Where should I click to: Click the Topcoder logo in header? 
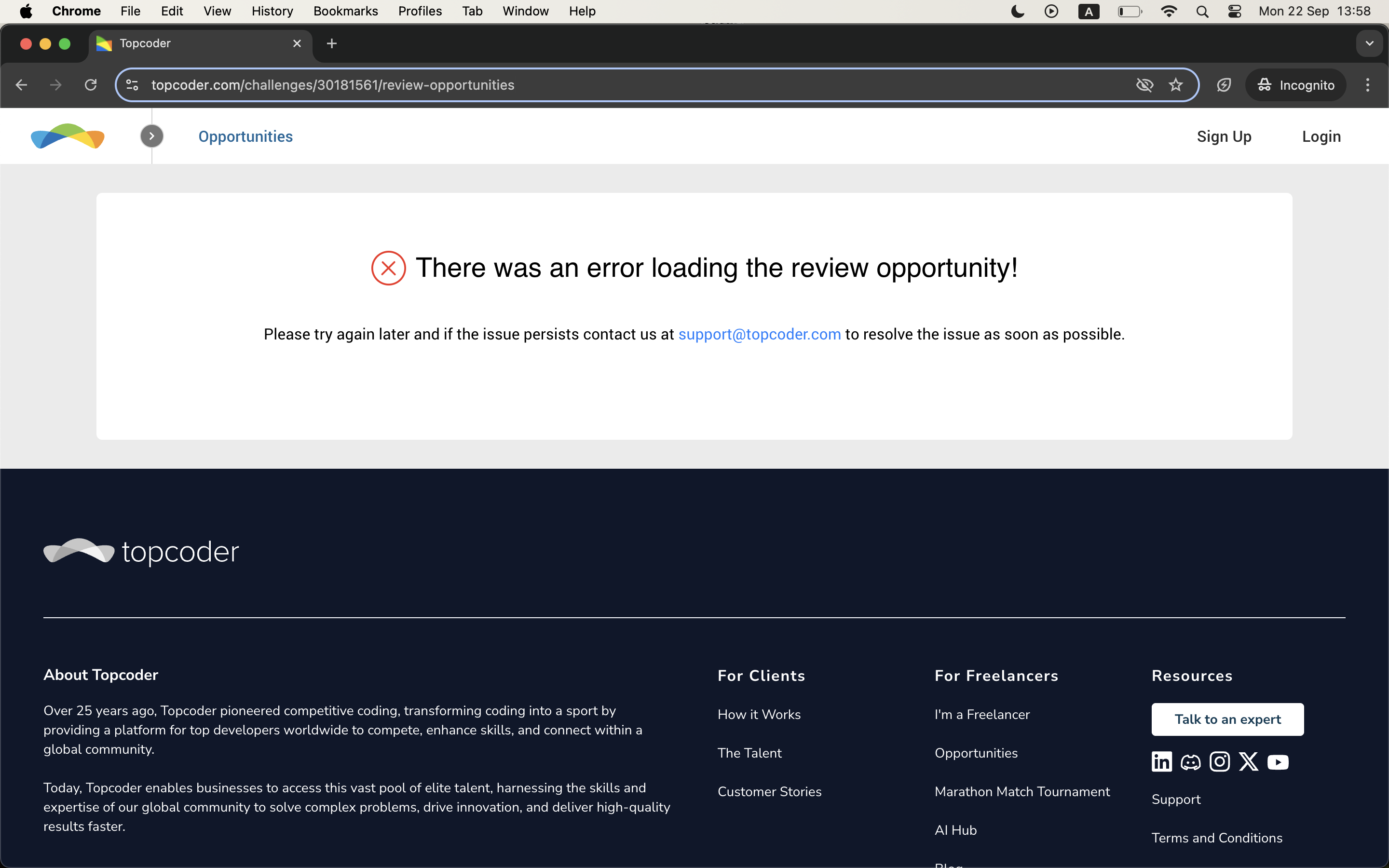(68, 136)
